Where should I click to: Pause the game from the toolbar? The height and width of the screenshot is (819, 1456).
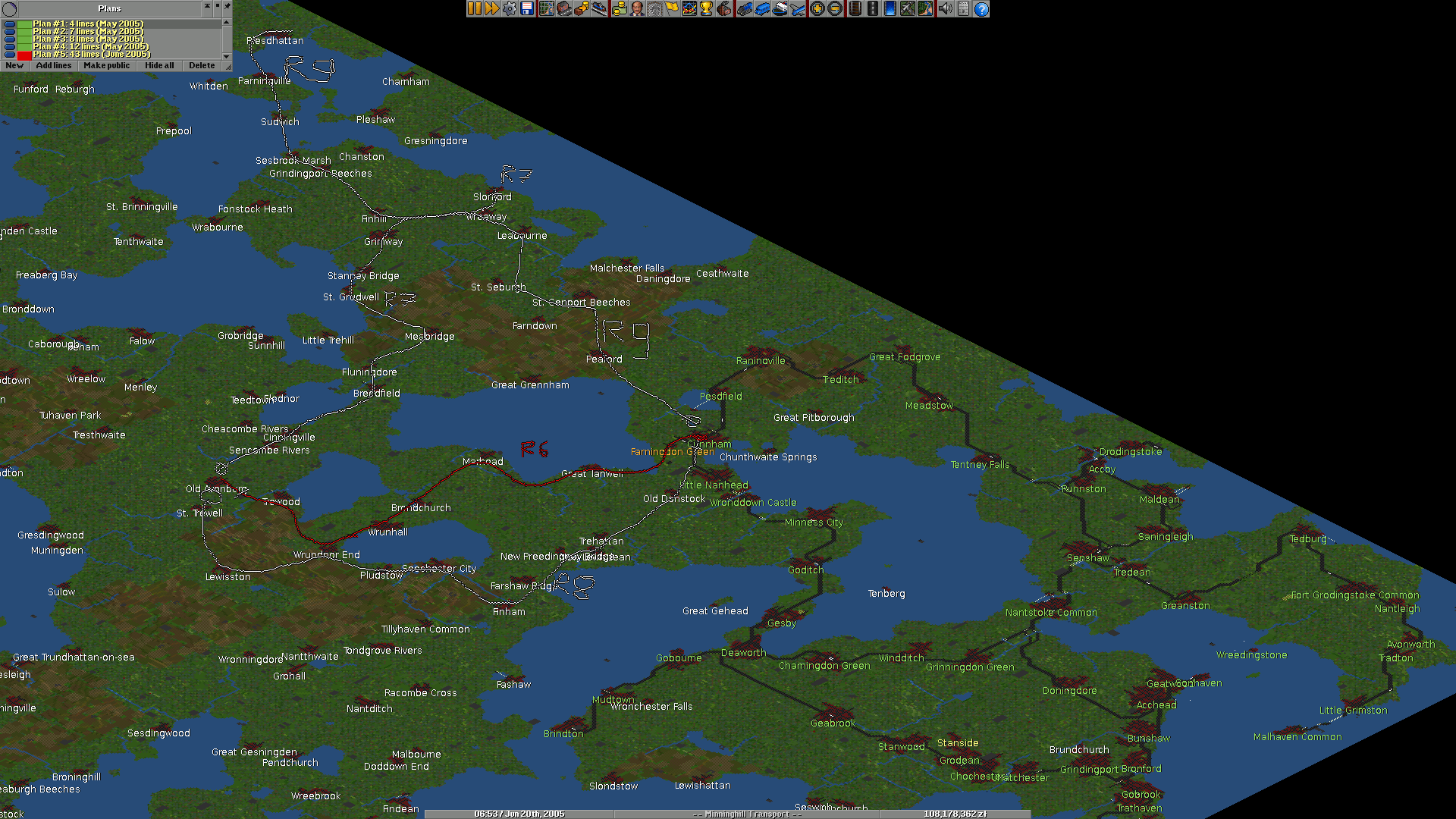[x=475, y=9]
